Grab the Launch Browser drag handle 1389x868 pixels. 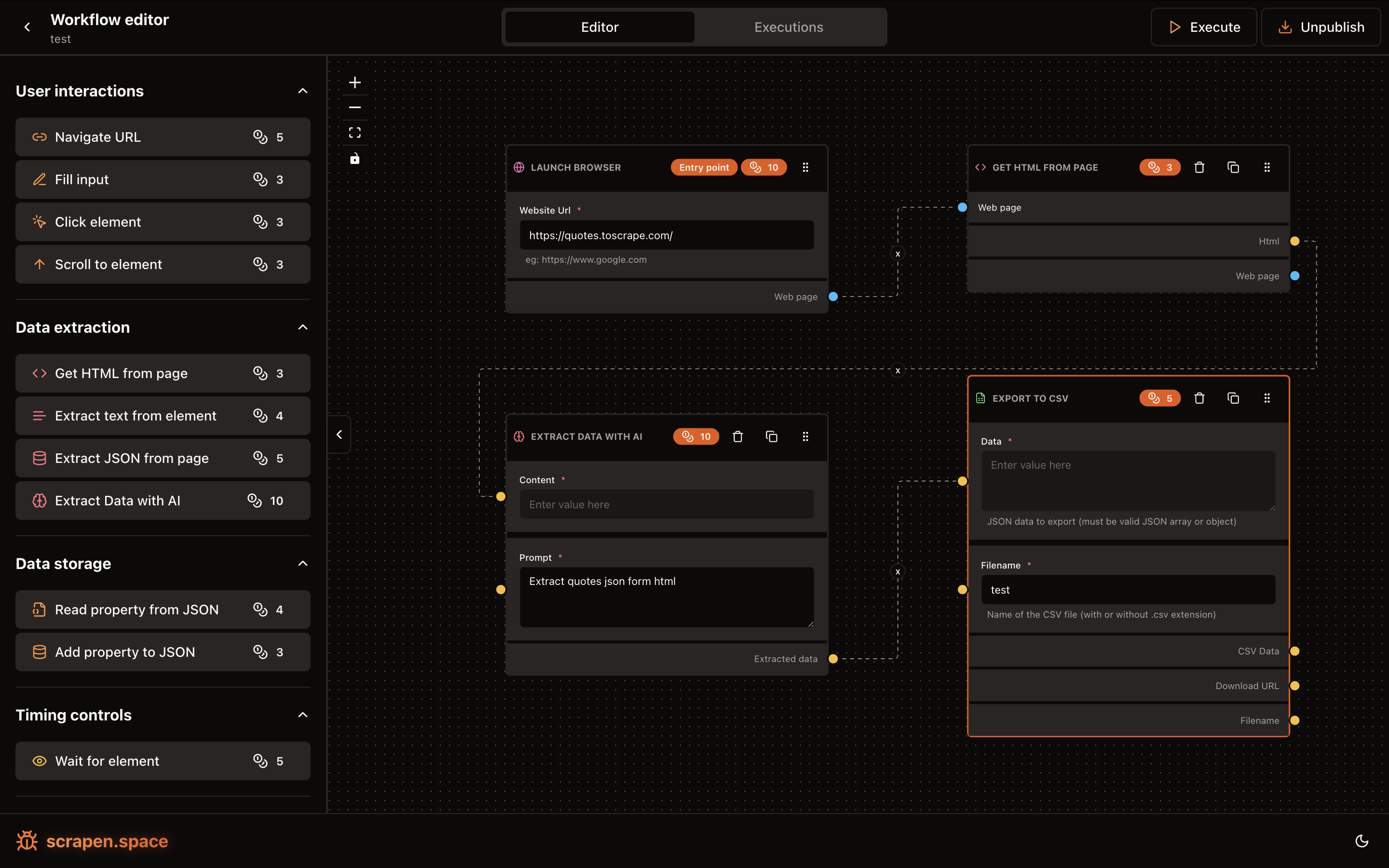pos(805,167)
